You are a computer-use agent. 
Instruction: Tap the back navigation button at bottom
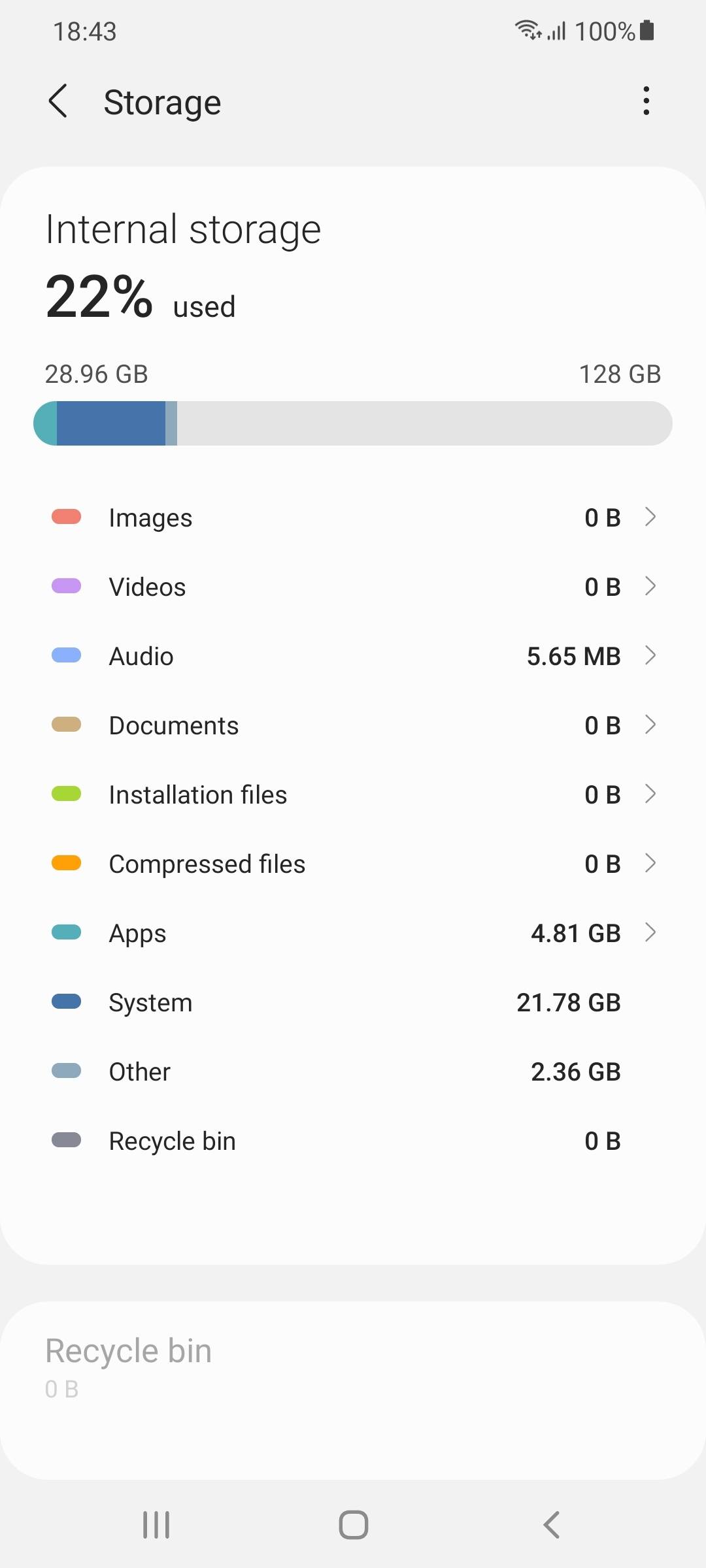tap(551, 1525)
